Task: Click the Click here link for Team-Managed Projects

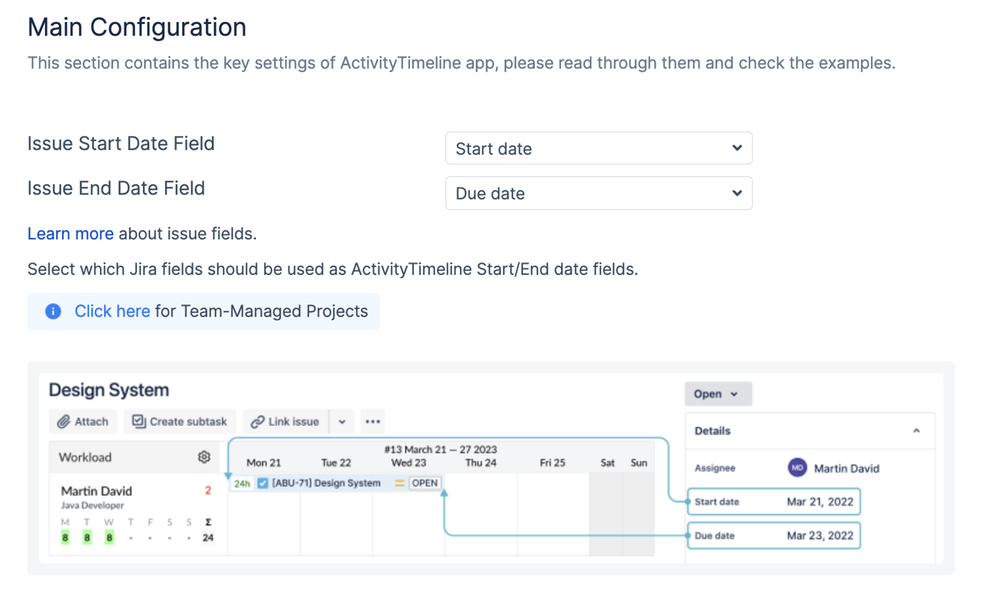Action: coord(112,311)
